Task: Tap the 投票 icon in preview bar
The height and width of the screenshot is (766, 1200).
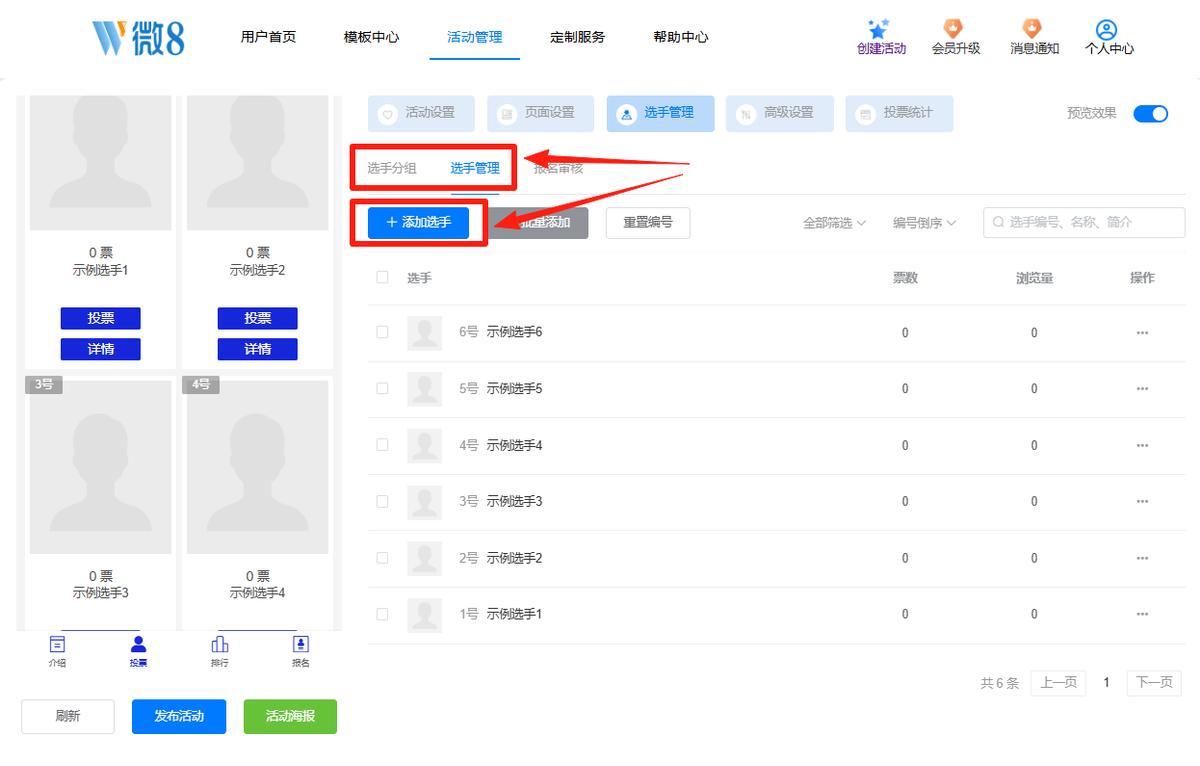Action: [x=138, y=645]
